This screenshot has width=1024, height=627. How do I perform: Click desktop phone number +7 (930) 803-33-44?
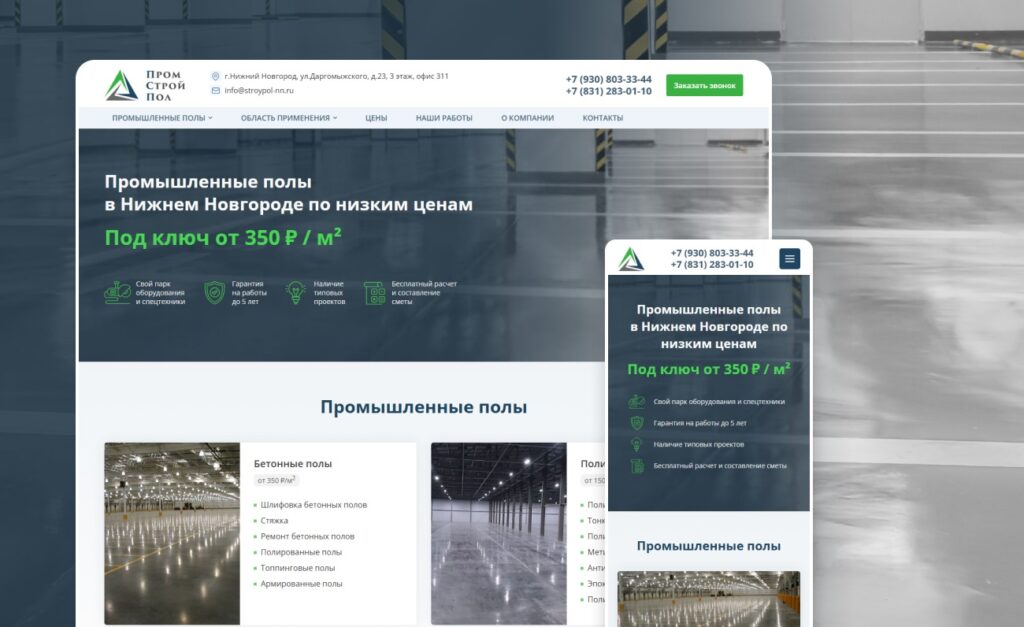pyautogui.click(x=608, y=79)
